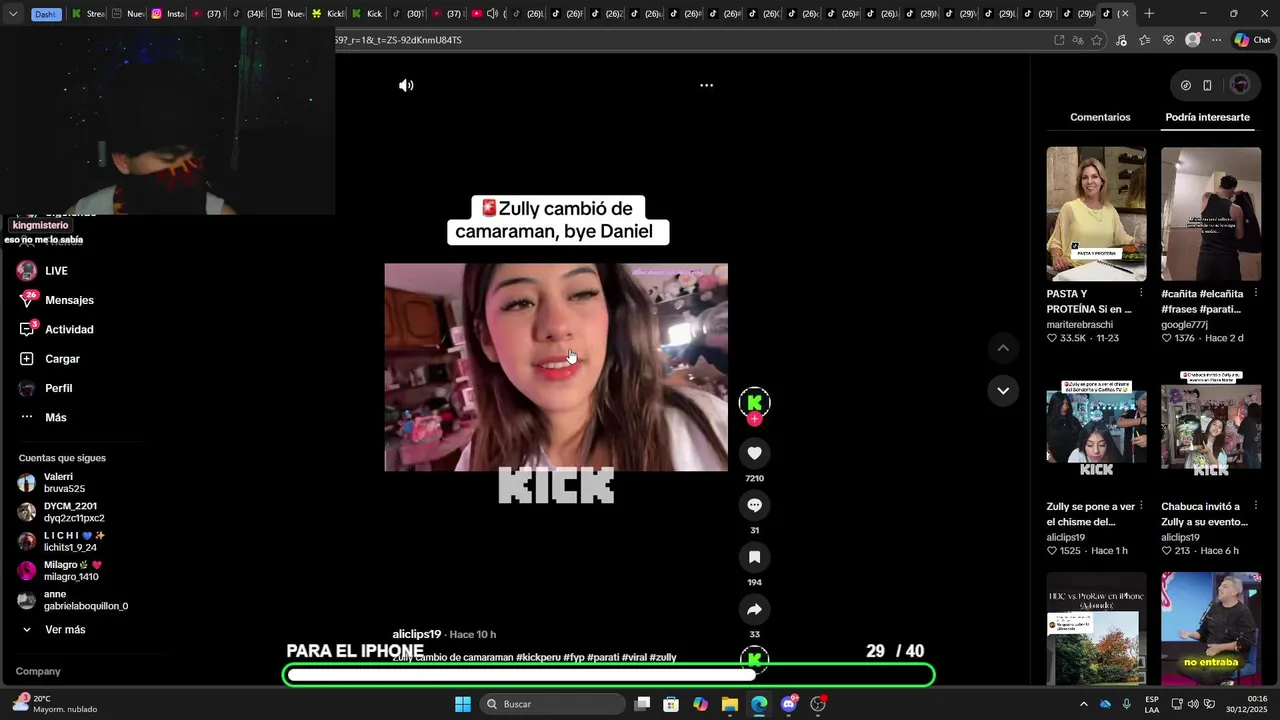Image resolution: width=1280 pixels, height=720 pixels.
Task: Open Browser essentials heart icon
Action: tap(1168, 40)
